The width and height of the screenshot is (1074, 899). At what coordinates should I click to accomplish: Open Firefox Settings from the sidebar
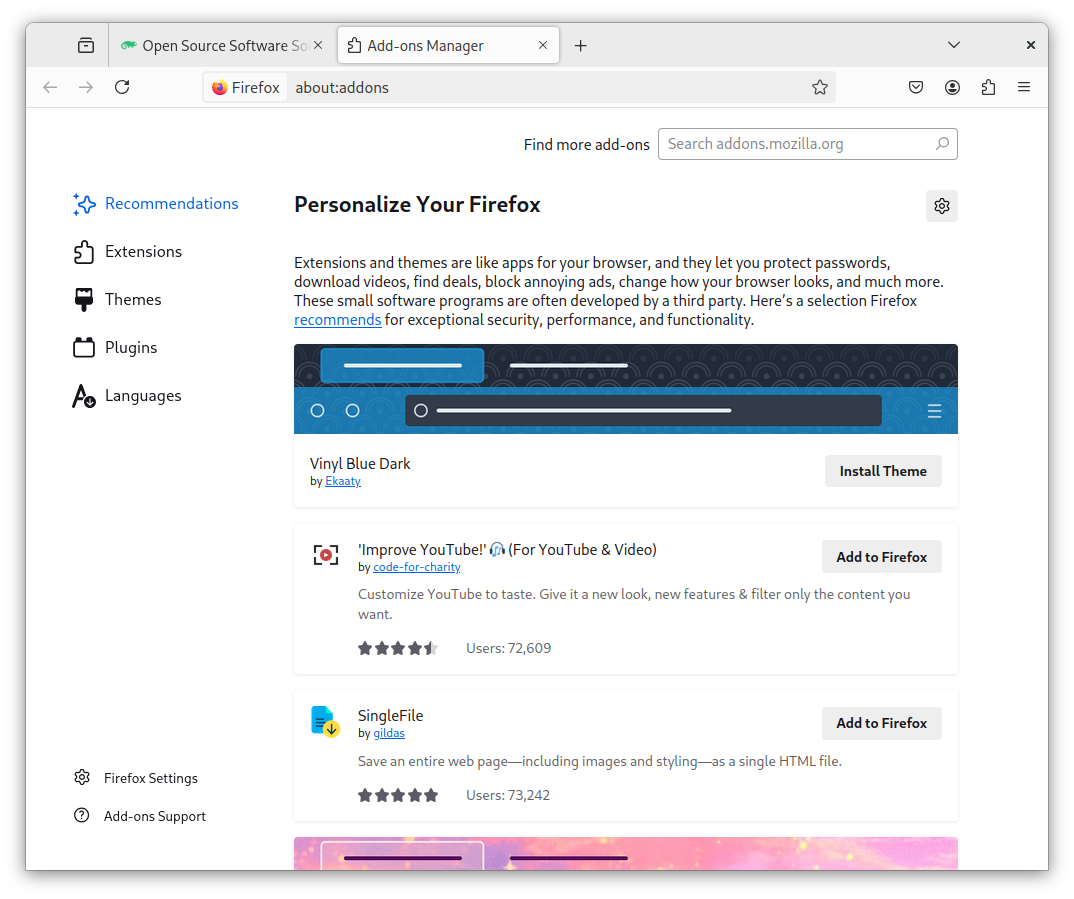pyautogui.click(x=150, y=778)
